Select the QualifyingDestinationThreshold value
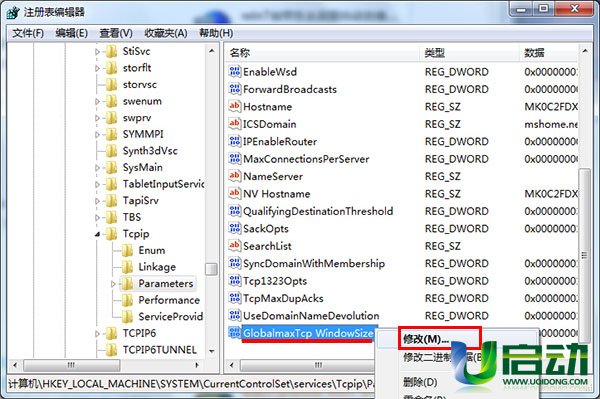The width and height of the screenshot is (600, 399). click(318, 211)
